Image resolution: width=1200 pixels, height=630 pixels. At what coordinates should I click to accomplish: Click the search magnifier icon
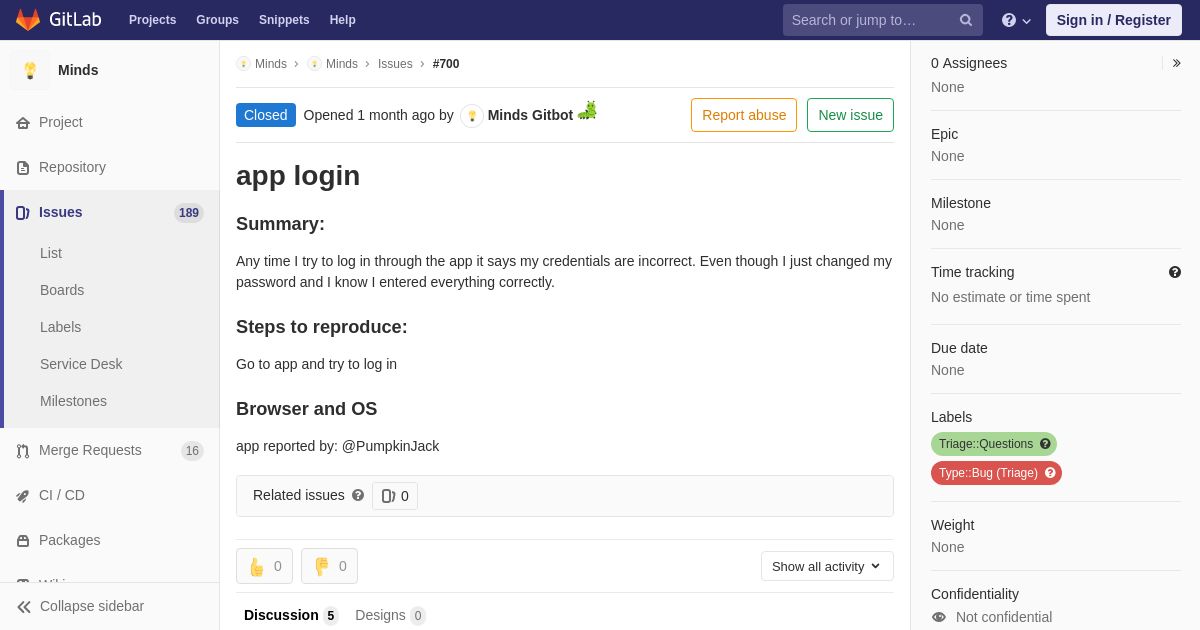pyautogui.click(x=966, y=20)
